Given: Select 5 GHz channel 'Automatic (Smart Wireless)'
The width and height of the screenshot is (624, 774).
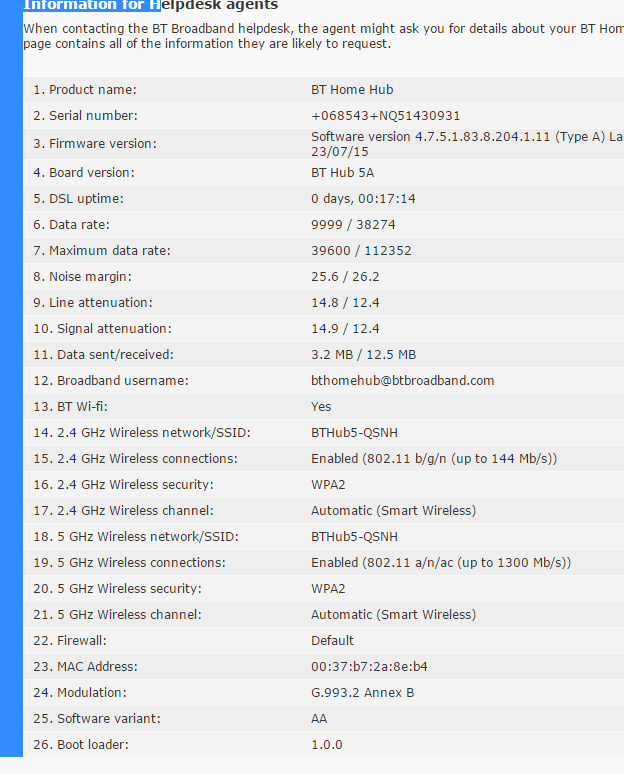Looking at the screenshot, I should pyautogui.click(x=393, y=615).
